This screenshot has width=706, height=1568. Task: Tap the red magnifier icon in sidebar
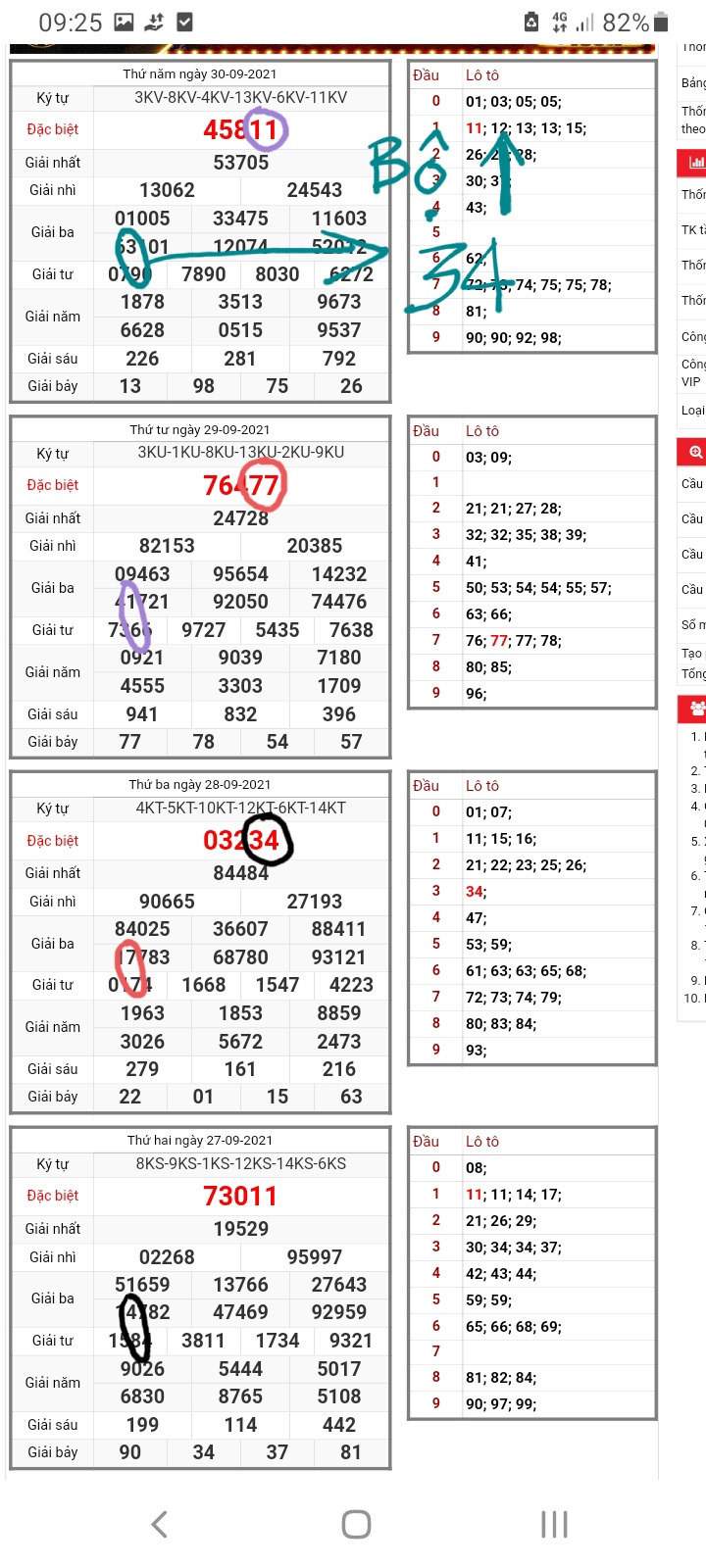pos(696,452)
